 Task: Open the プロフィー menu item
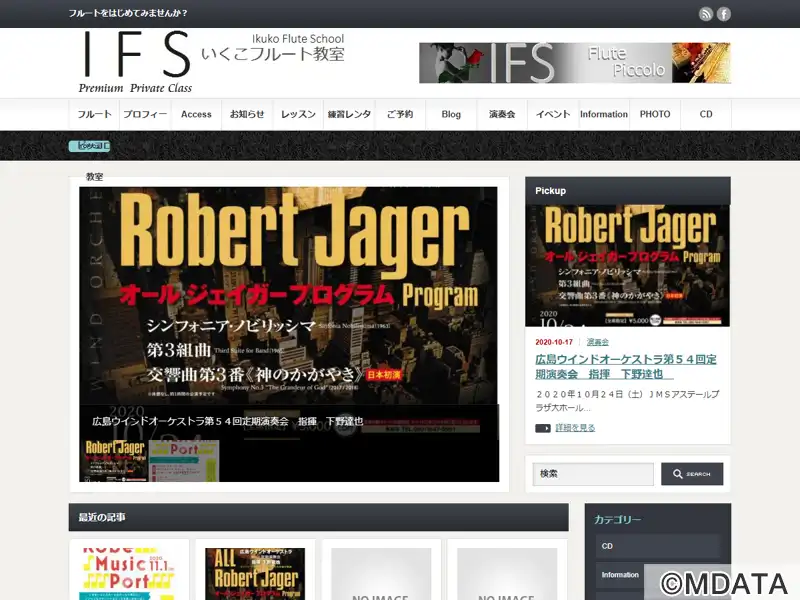click(x=145, y=114)
